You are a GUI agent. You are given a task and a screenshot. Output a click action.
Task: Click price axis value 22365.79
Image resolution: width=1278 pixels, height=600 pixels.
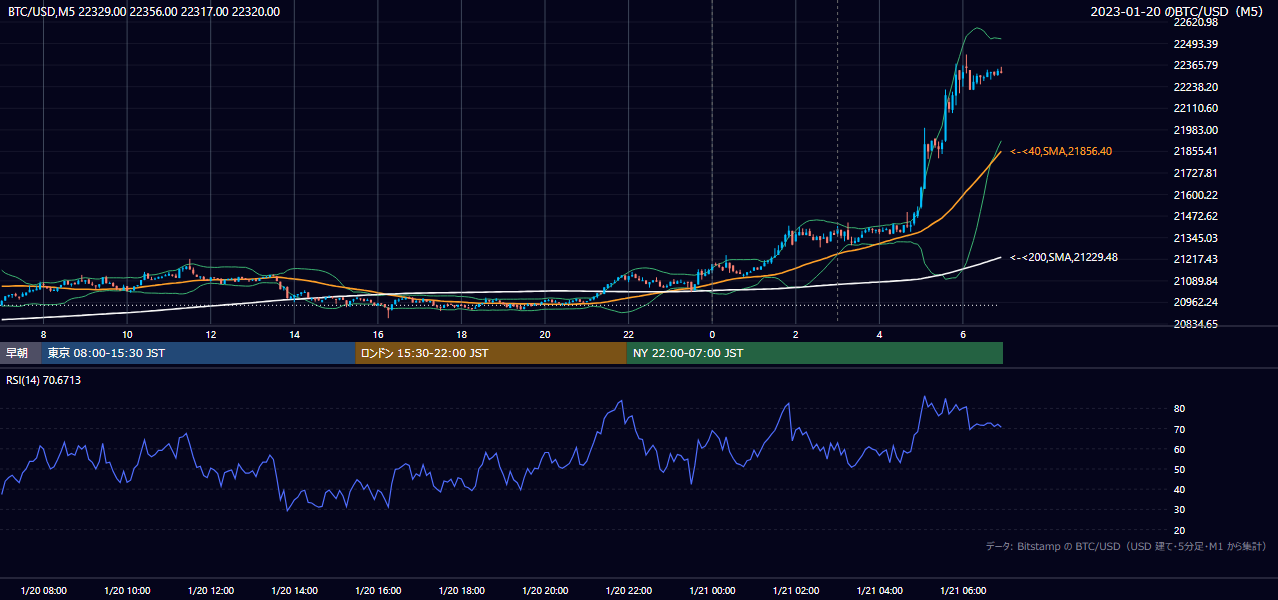pyautogui.click(x=1195, y=65)
